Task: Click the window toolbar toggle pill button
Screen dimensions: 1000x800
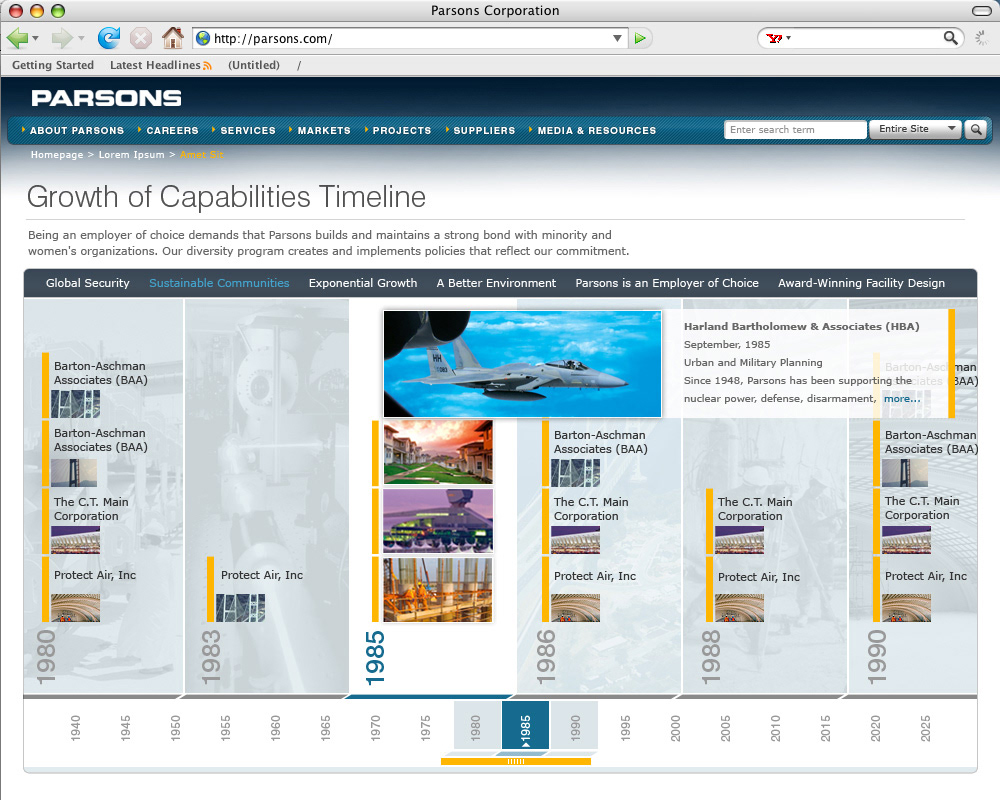Action: 981,10
